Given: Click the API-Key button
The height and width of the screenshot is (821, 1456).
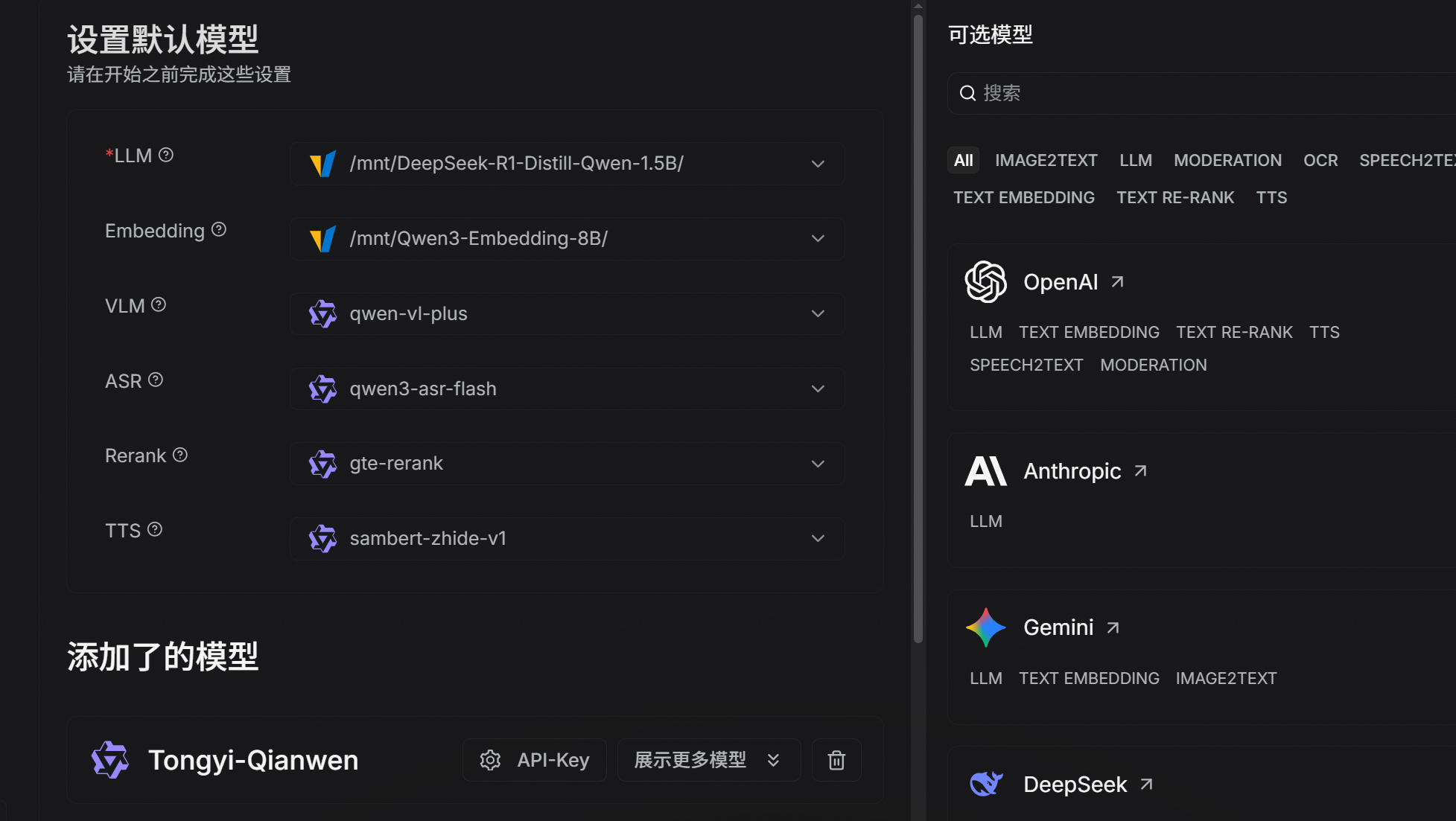Looking at the screenshot, I should point(535,760).
